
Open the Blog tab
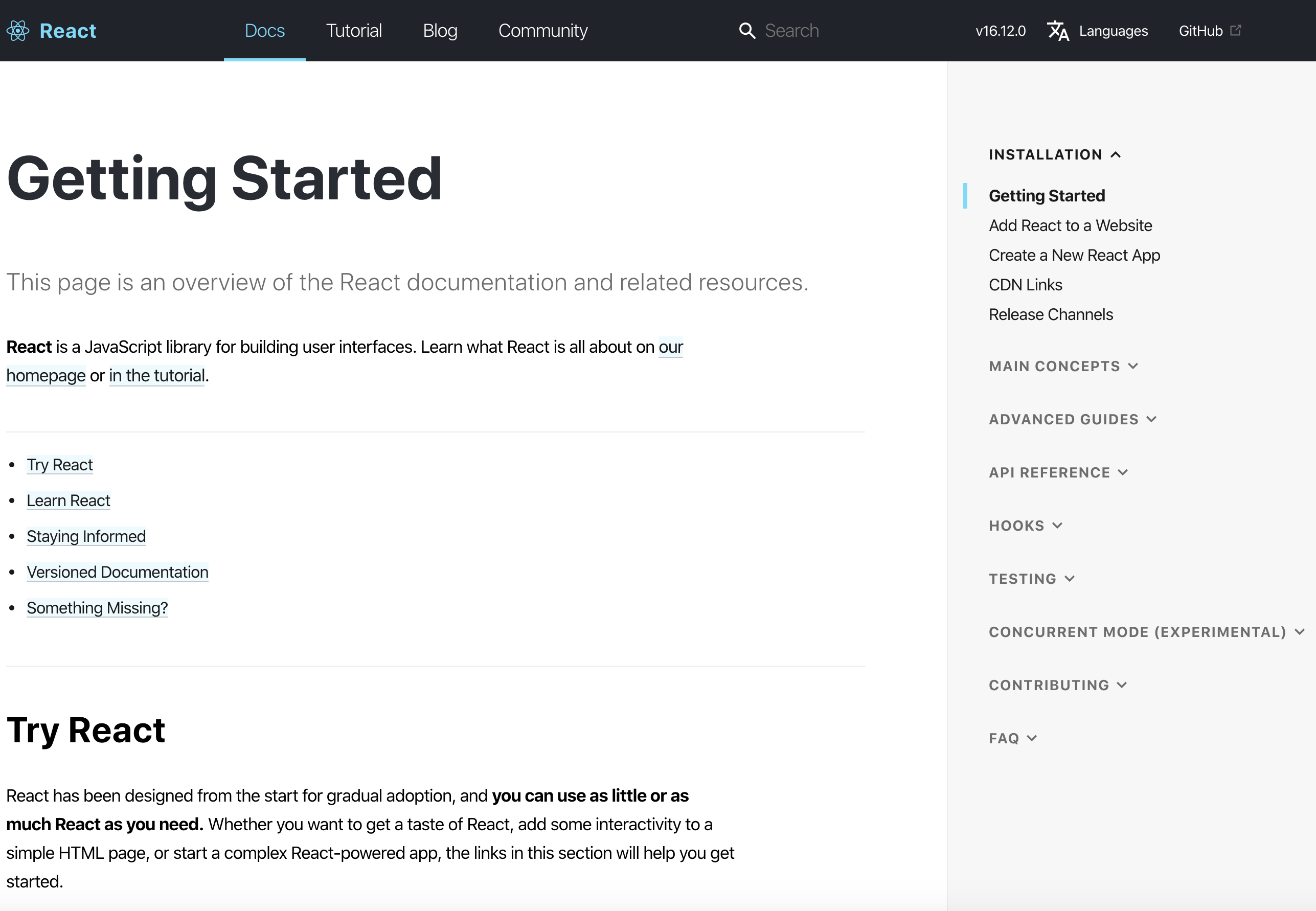point(440,31)
